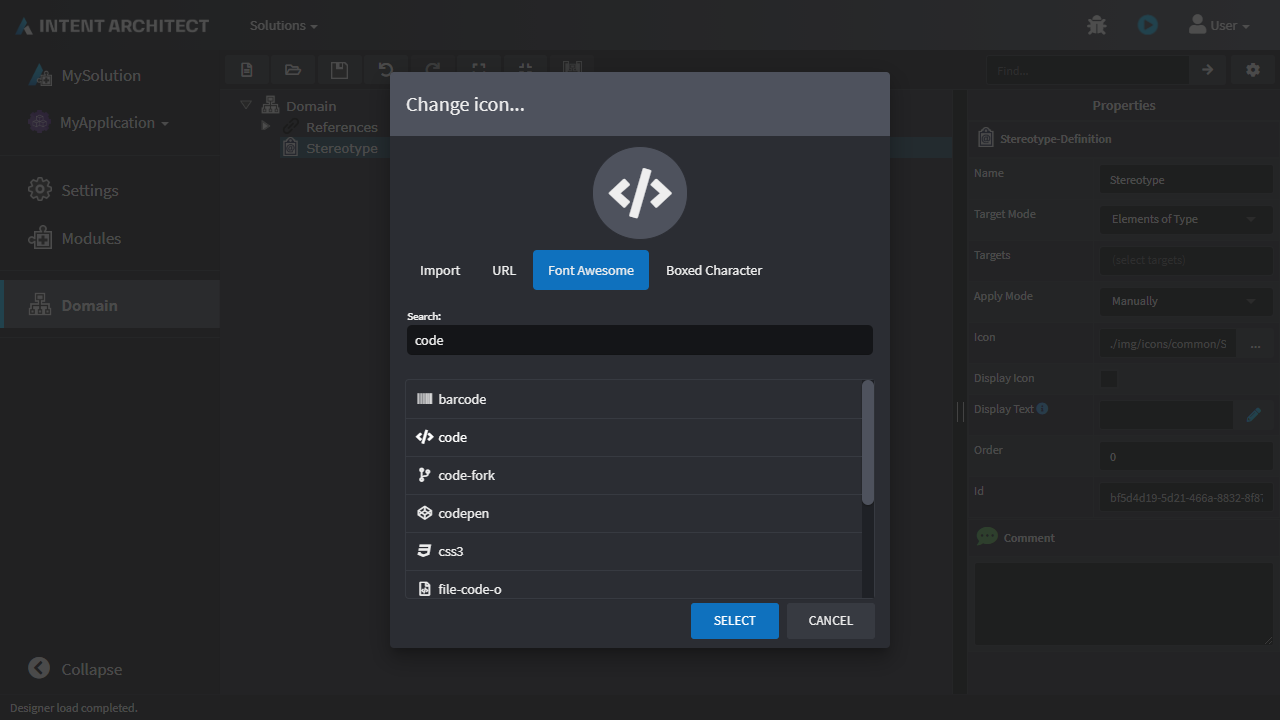Image resolution: width=1280 pixels, height=720 pixels.
Task: Click the 'Change icon...' dialog title
Action: click(x=465, y=105)
